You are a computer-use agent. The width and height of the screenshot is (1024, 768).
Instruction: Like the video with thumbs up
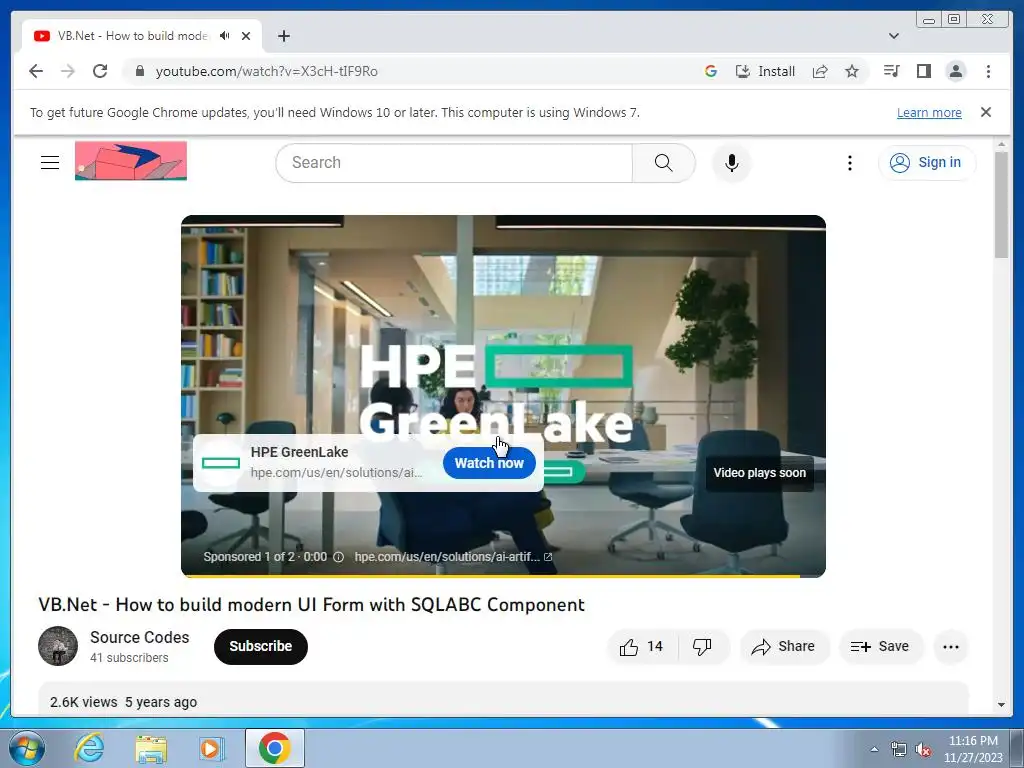(641, 647)
